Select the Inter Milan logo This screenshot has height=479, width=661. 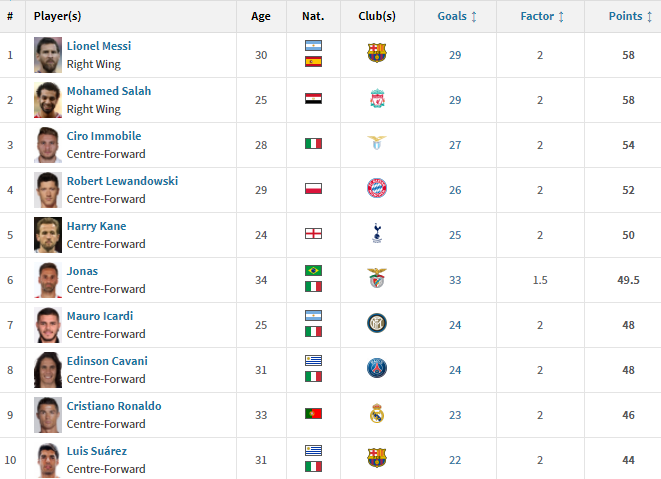coord(377,323)
